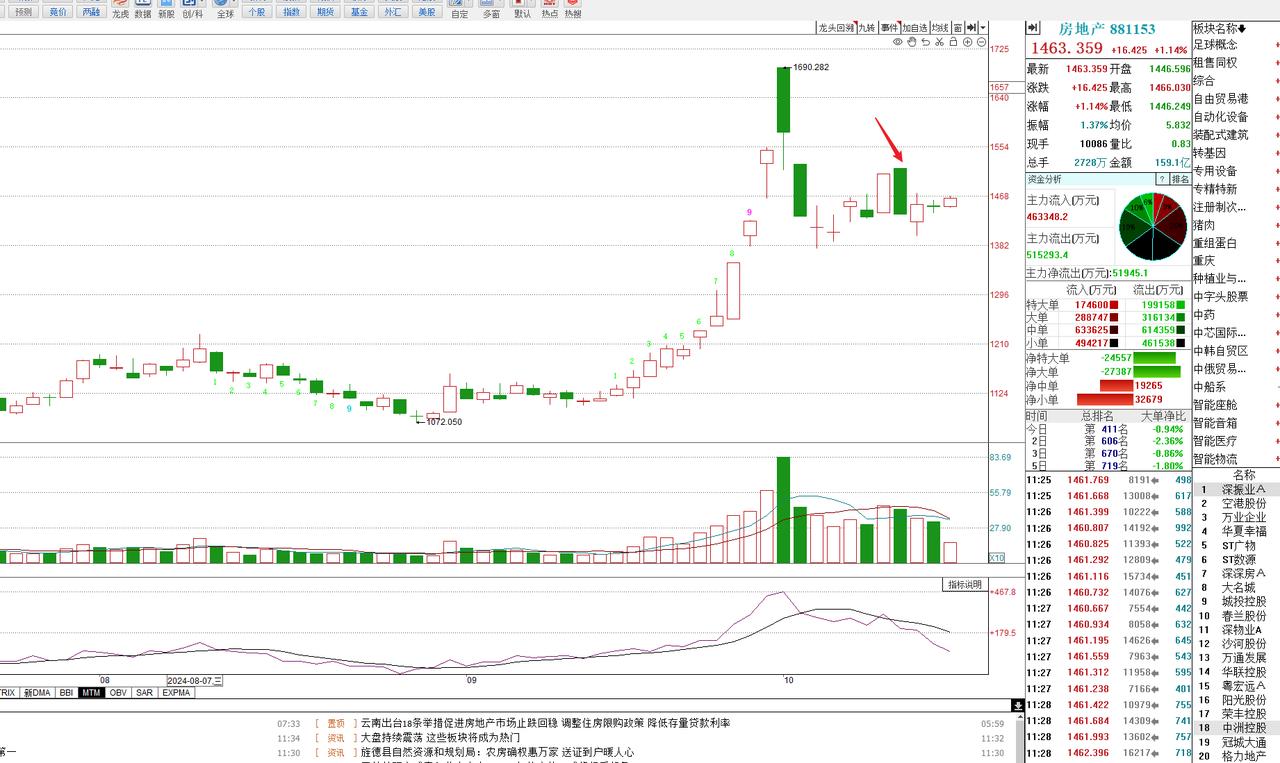This screenshot has width=1280, height=763.
Task: Select stock 格力地产 in list
Action: pos(1243,756)
